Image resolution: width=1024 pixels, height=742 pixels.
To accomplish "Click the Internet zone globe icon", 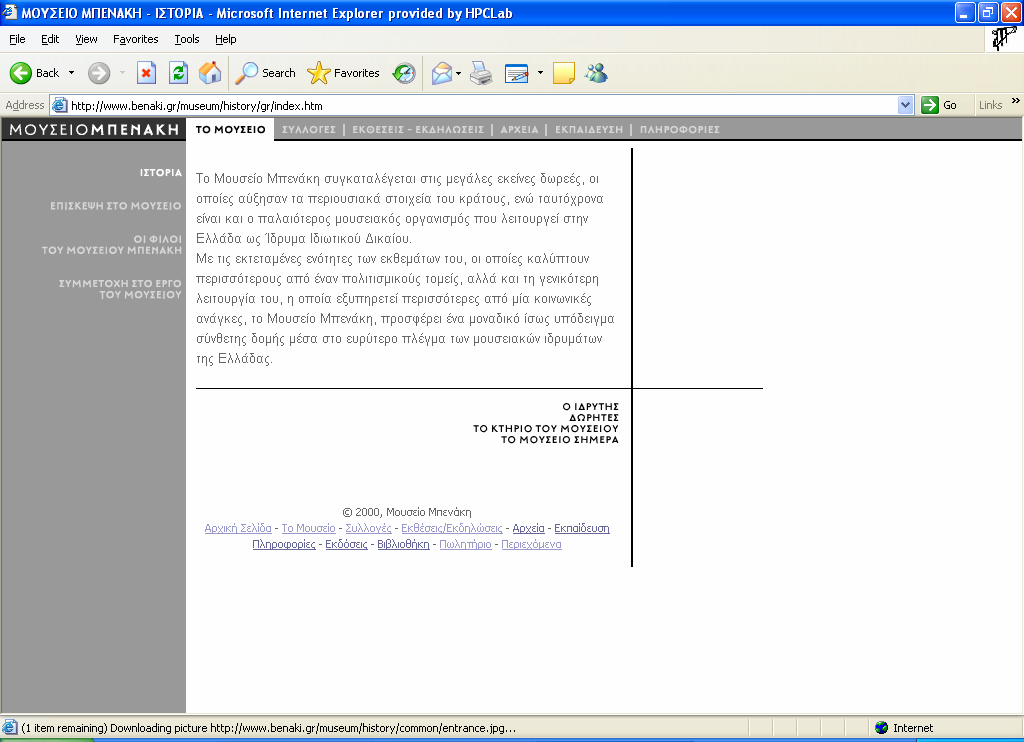I will [x=882, y=728].
